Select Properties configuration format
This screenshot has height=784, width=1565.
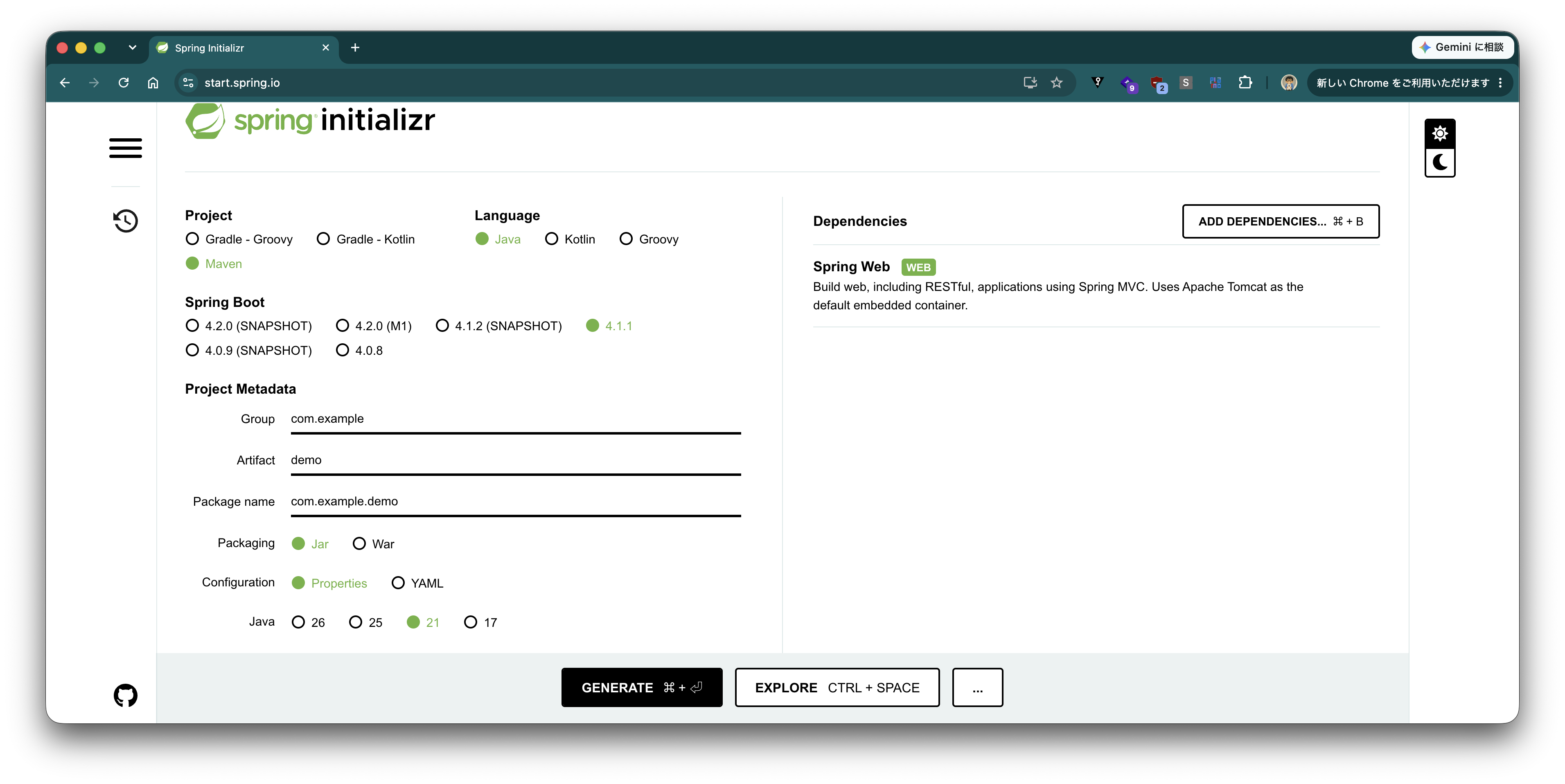[x=329, y=583]
